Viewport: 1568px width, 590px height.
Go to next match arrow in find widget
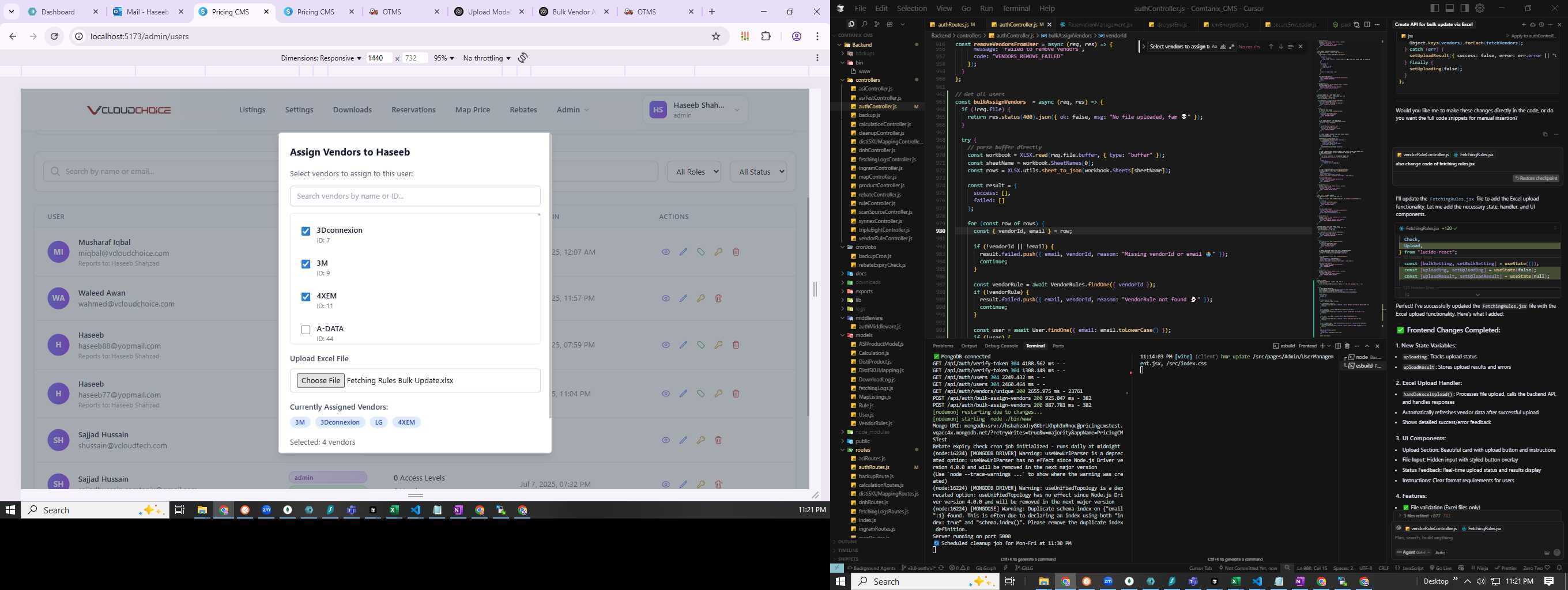coord(1281,47)
